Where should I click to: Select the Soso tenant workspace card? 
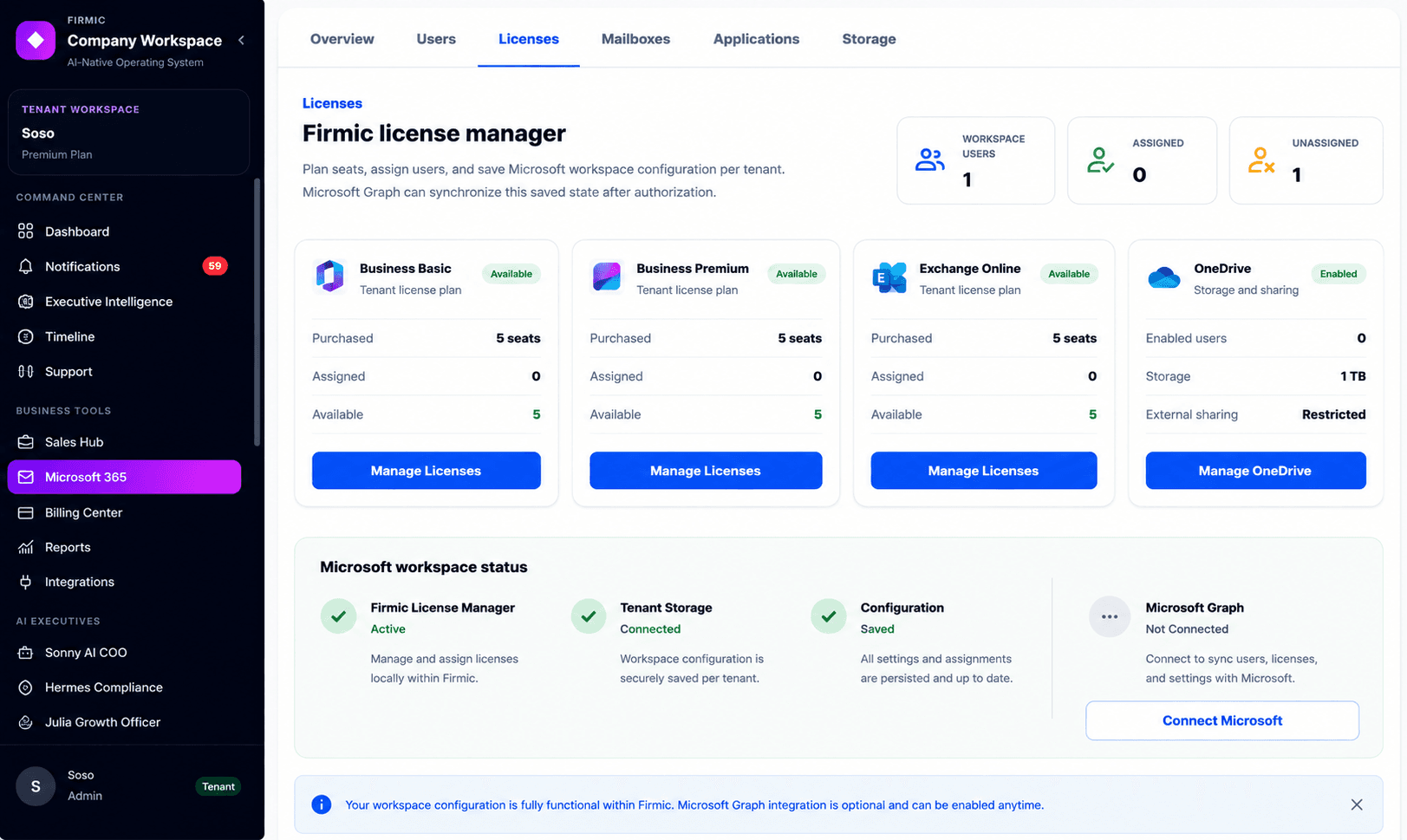pyautogui.click(x=129, y=133)
